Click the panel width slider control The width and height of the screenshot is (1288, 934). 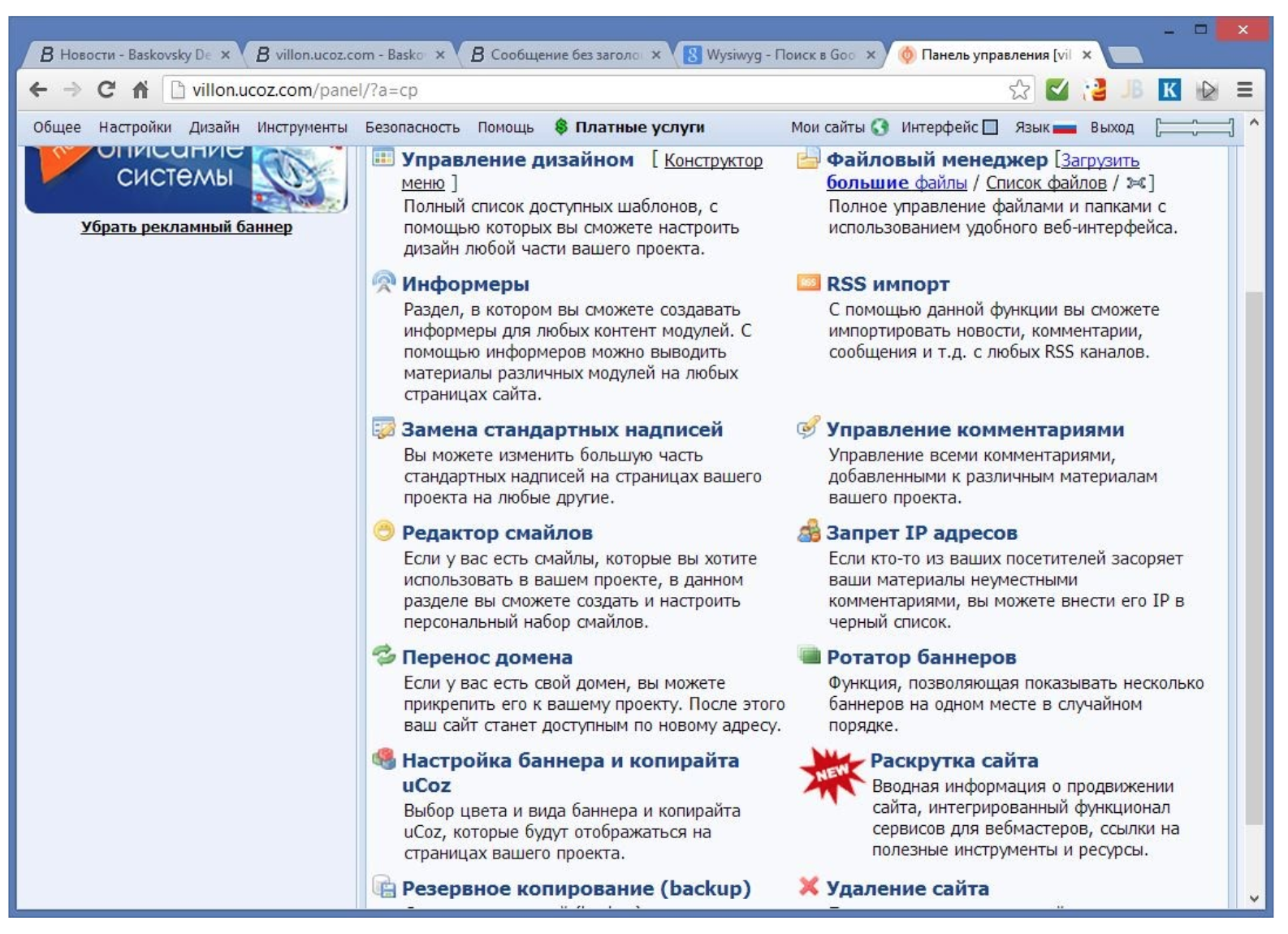[x=1195, y=127]
